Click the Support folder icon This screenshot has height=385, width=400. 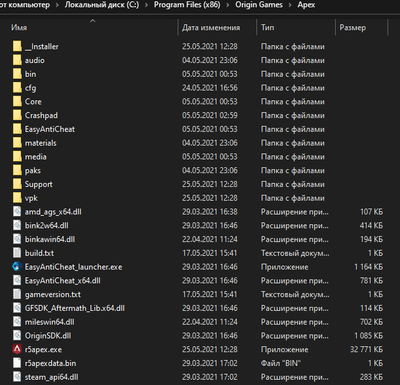(x=17, y=184)
